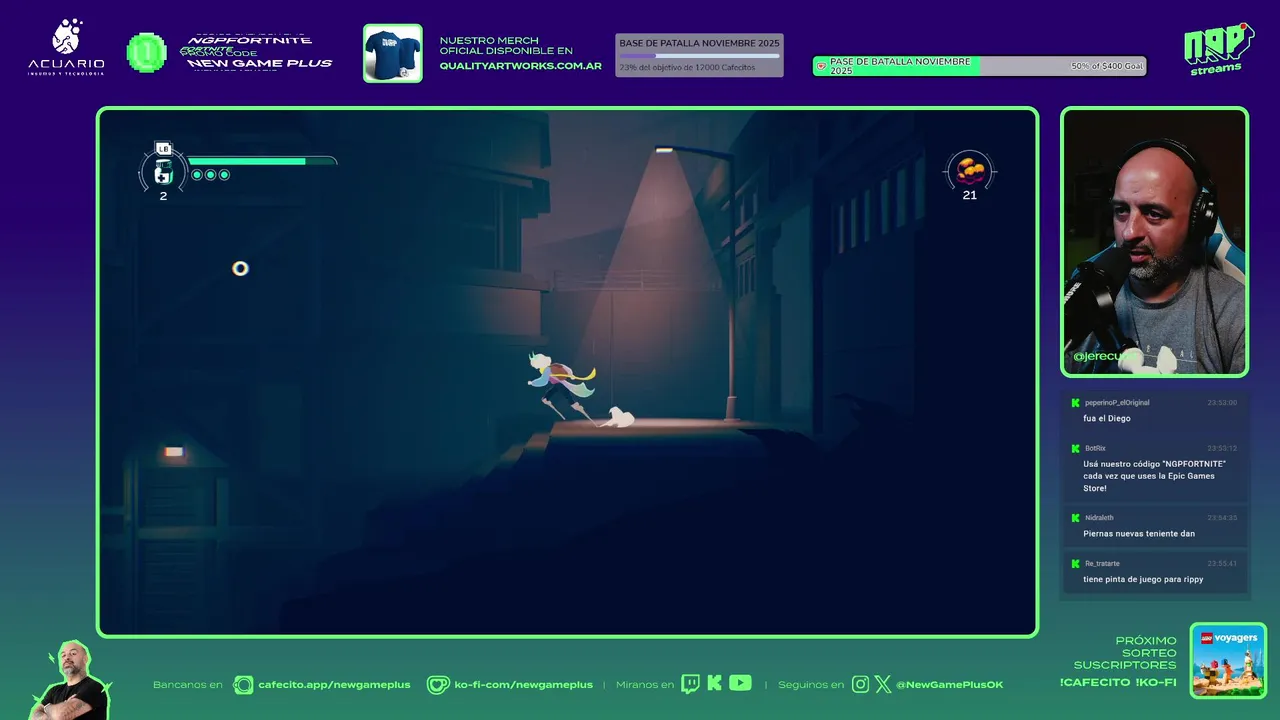Click the Acuario sponsor logo

click(x=66, y=47)
